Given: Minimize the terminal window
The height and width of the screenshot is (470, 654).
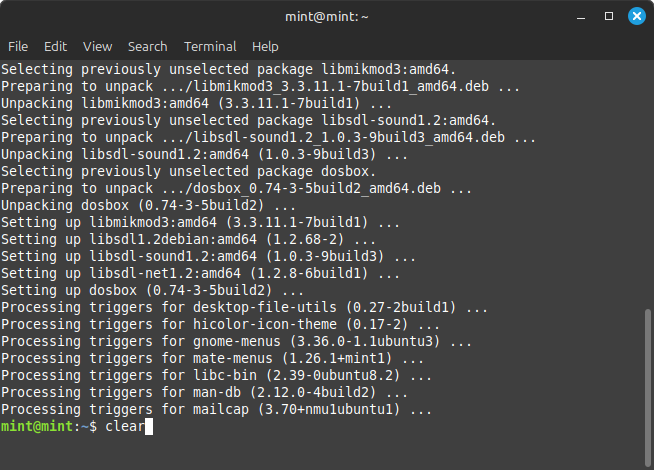Looking at the screenshot, I should [580, 17].
